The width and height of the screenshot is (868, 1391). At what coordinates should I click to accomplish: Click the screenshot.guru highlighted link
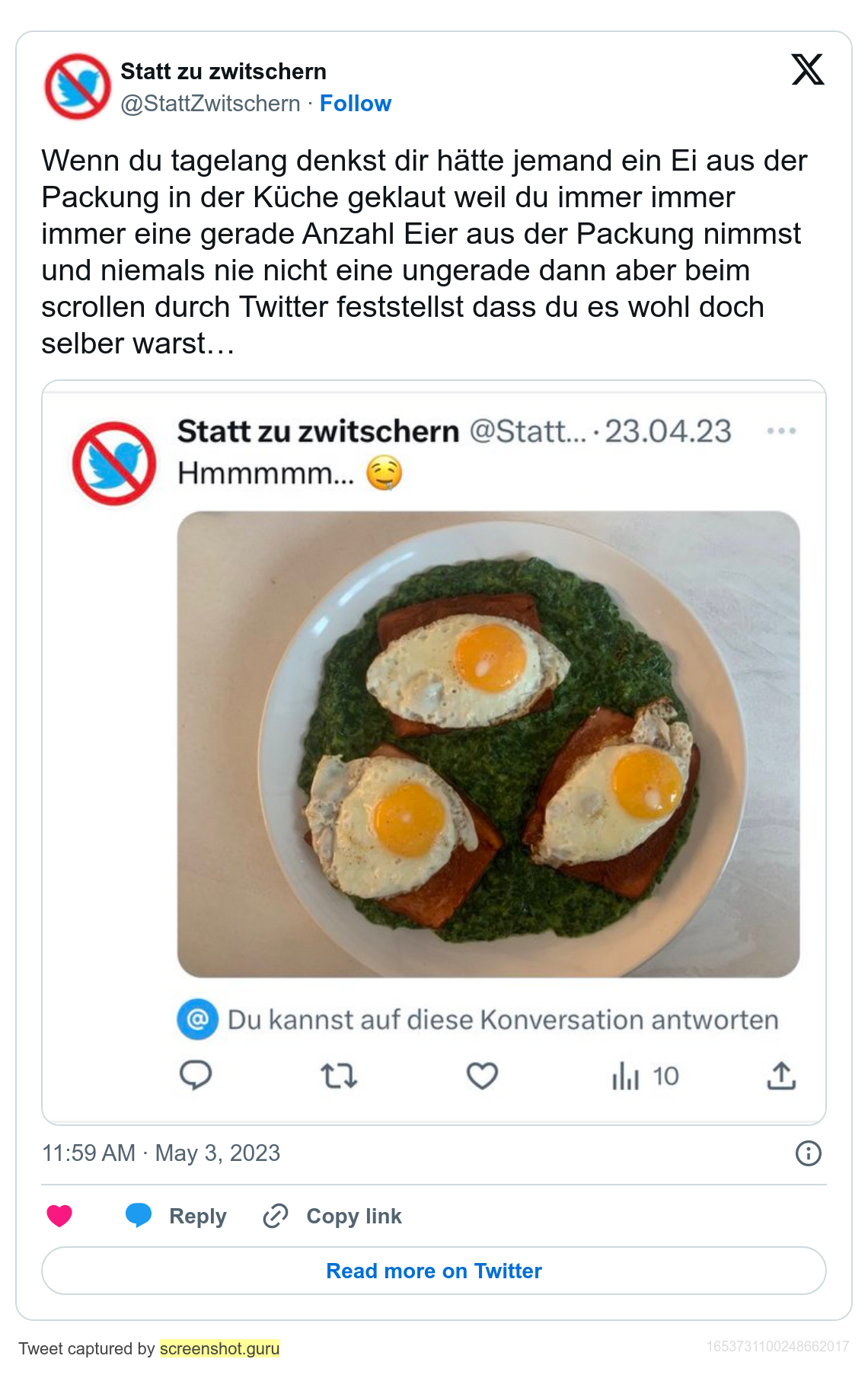220,1348
